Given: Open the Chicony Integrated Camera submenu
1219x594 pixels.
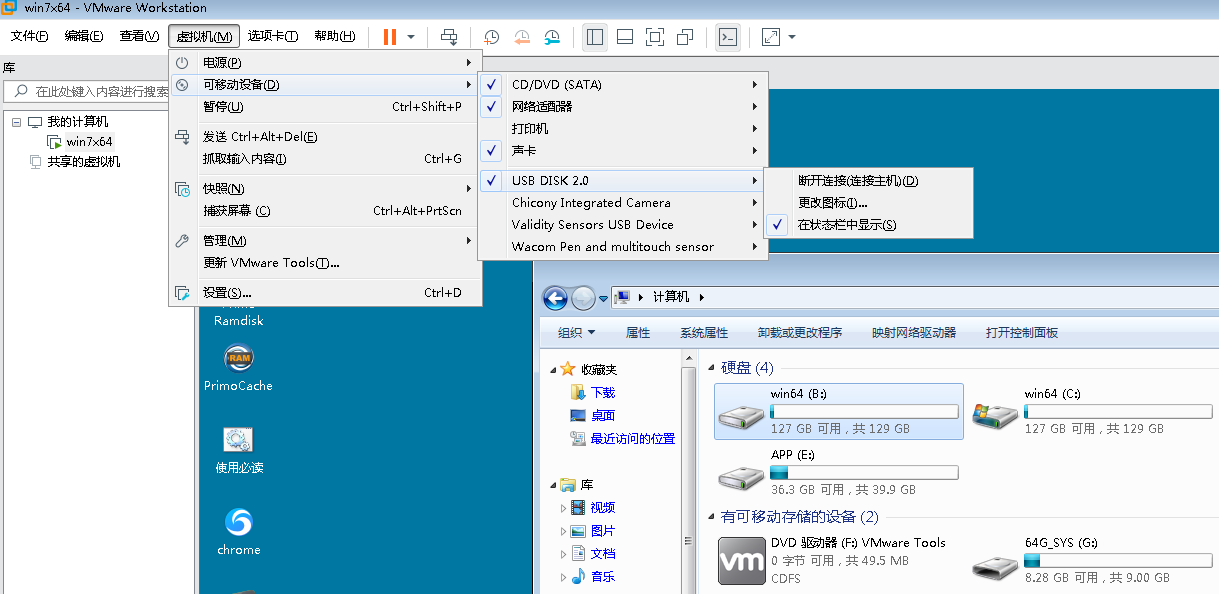Looking at the screenshot, I should click(x=623, y=203).
